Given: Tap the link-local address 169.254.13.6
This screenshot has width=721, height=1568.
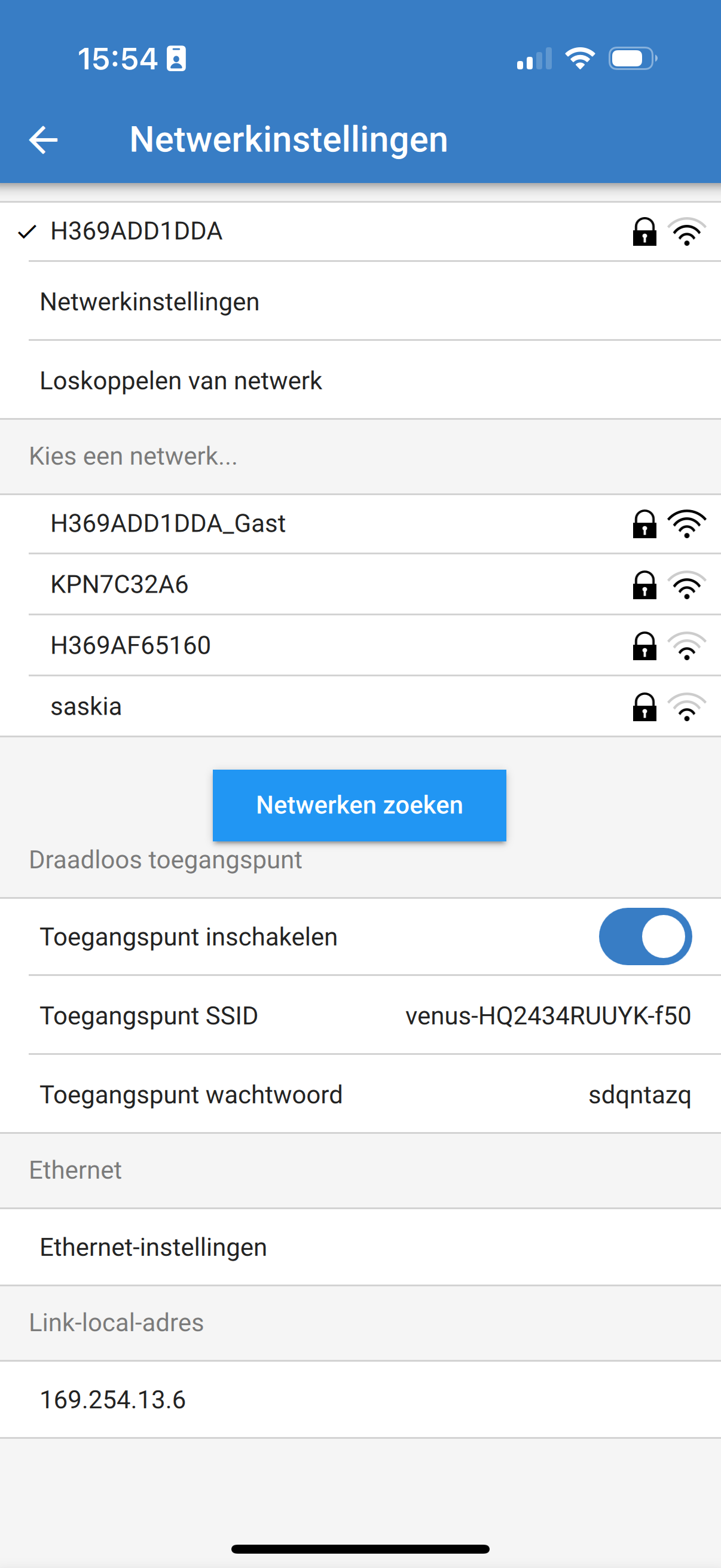Looking at the screenshot, I should tap(112, 1399).
